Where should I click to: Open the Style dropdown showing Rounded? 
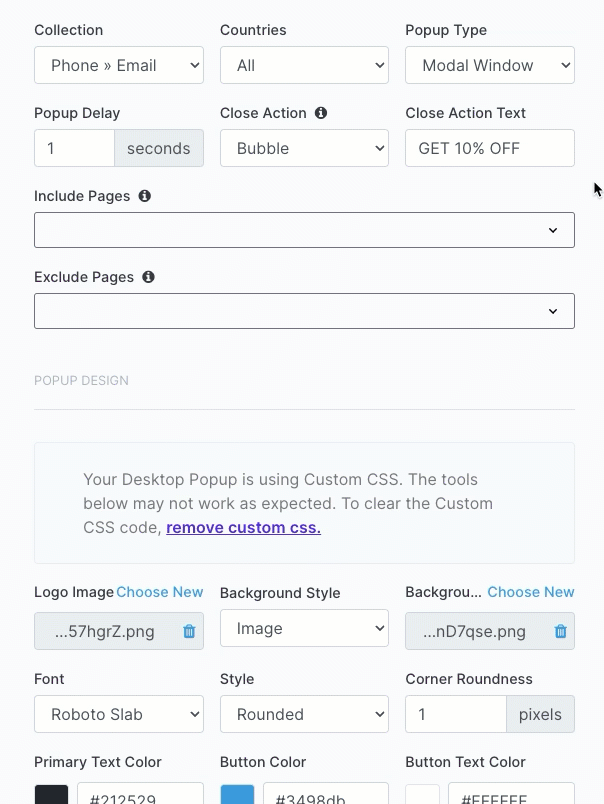click(x=305, y=714)
